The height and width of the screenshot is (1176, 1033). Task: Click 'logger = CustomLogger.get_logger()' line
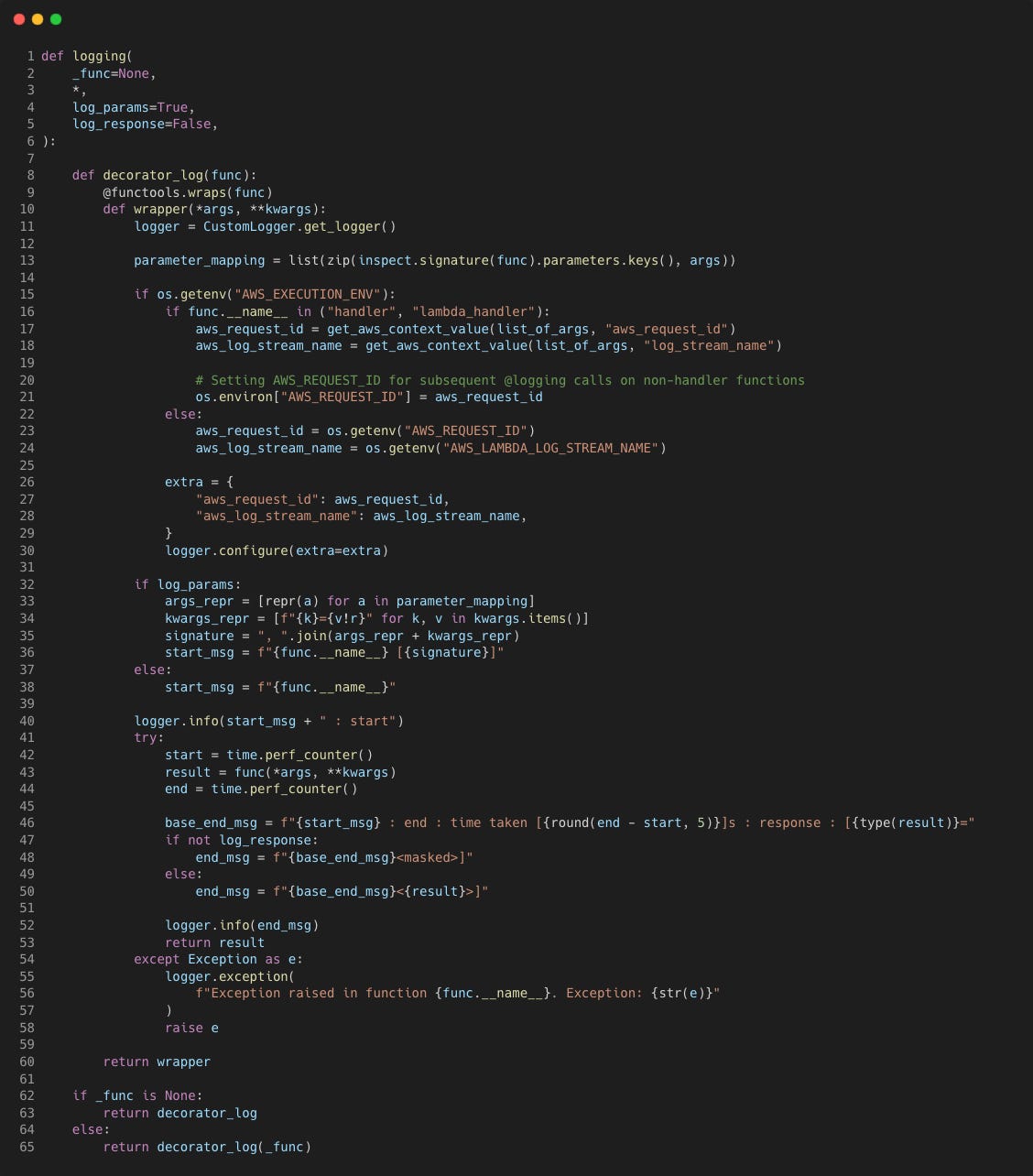265,226
